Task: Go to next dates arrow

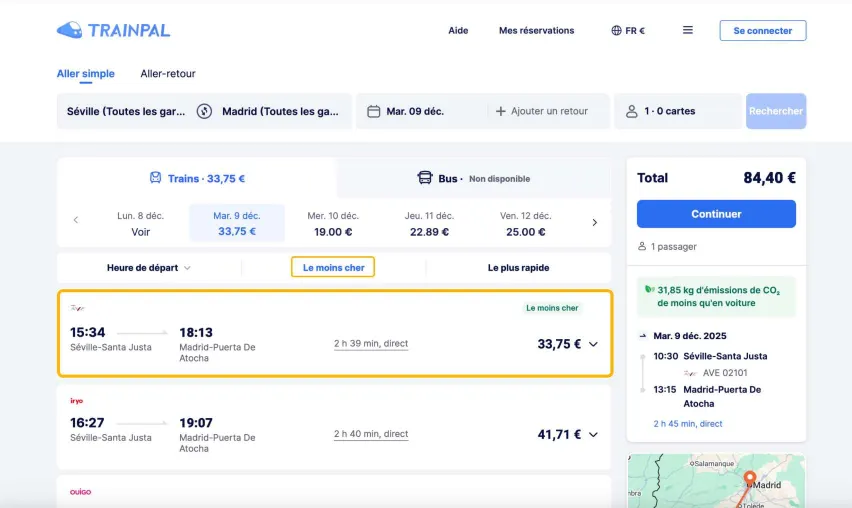Action: click(x=594, y=222)
